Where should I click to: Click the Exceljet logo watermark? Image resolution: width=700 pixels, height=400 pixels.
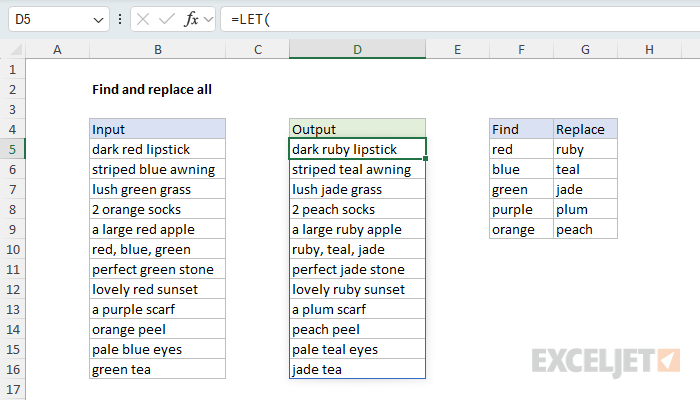(606, 360)
